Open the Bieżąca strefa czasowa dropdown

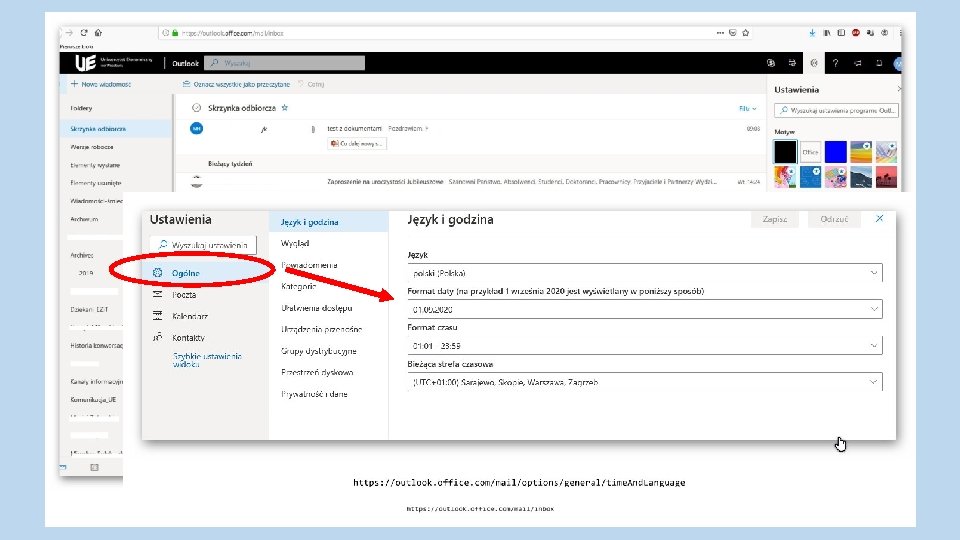(645, 382)
